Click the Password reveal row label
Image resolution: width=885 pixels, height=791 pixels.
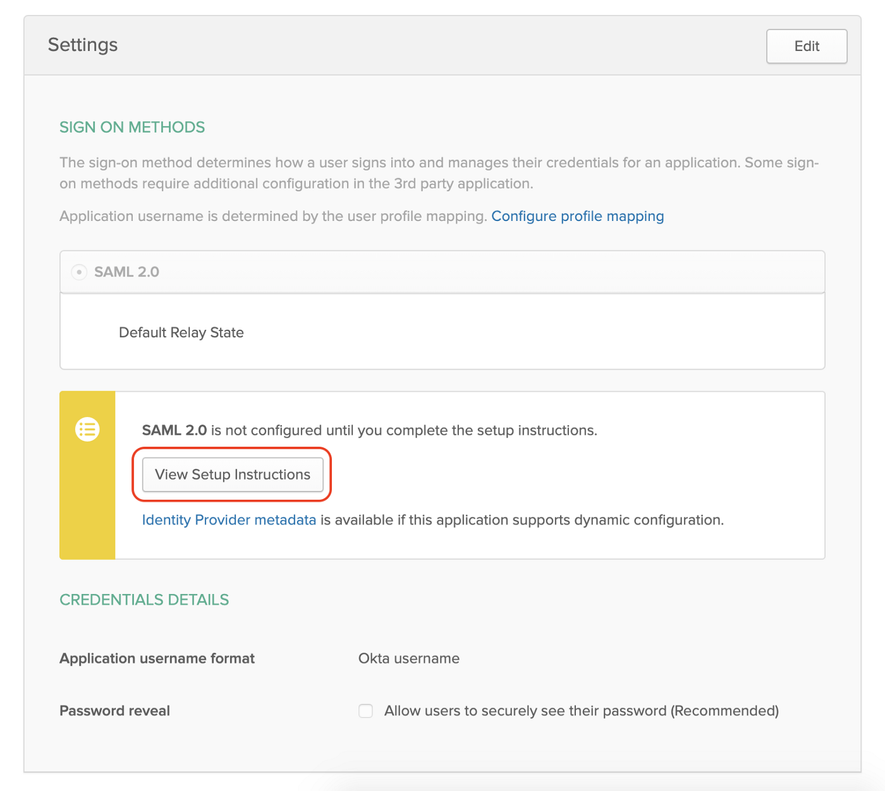pos(114,710)
